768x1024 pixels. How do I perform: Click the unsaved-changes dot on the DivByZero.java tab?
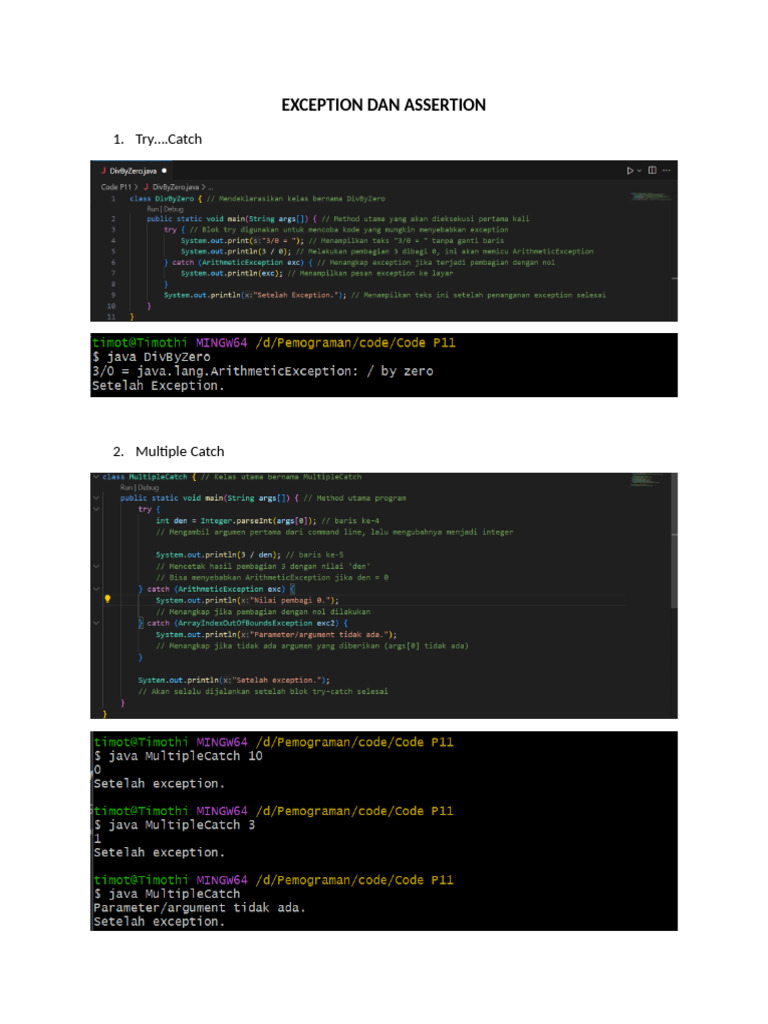[x=164, y=171]
